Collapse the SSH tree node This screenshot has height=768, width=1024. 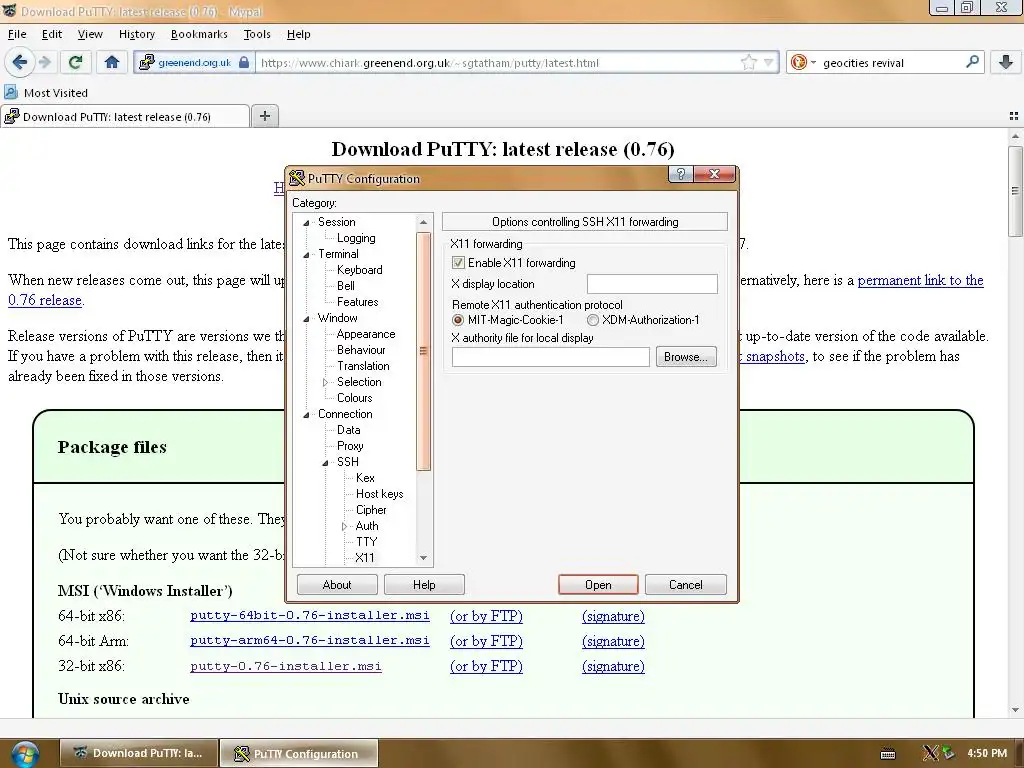point(325,462)
